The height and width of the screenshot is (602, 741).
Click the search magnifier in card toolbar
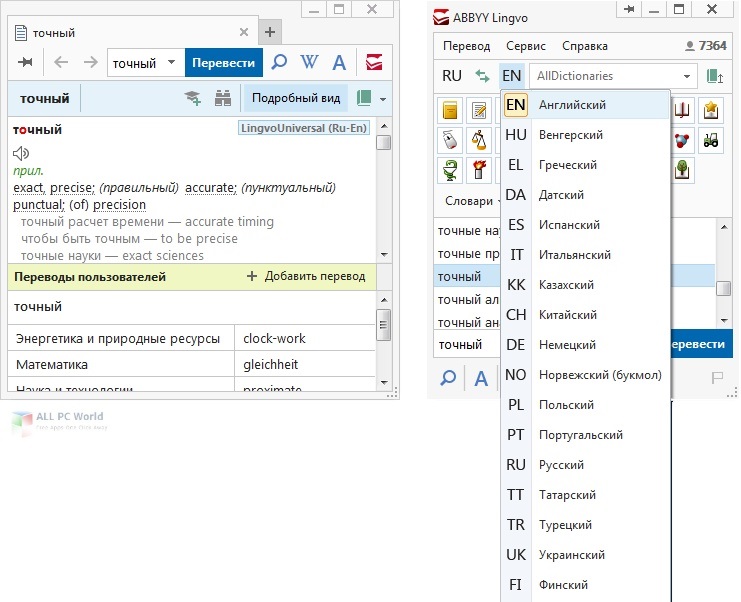pos(279,62)
